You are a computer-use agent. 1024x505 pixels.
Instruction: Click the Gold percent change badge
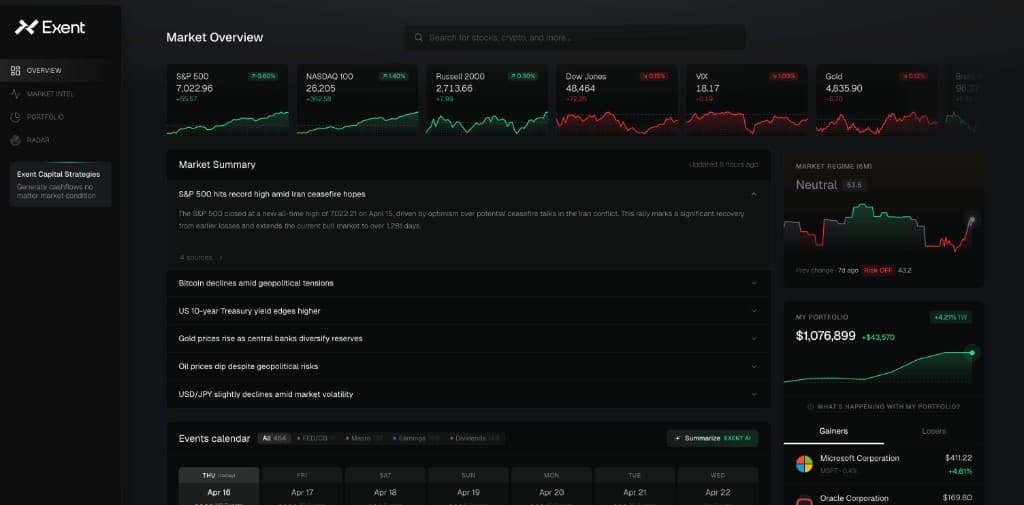tap(913, 76)
